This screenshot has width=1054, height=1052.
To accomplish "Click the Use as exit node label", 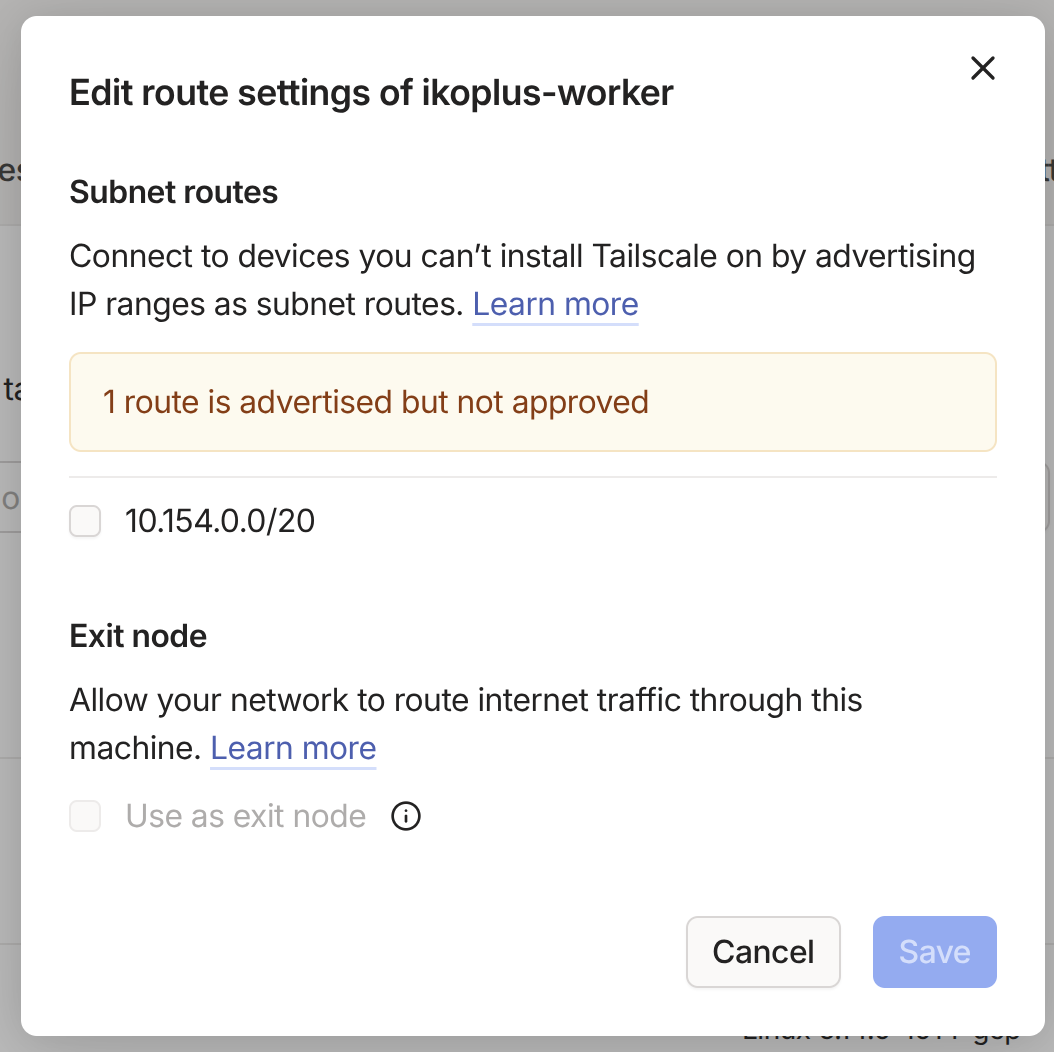I will [x=246, y=817].
